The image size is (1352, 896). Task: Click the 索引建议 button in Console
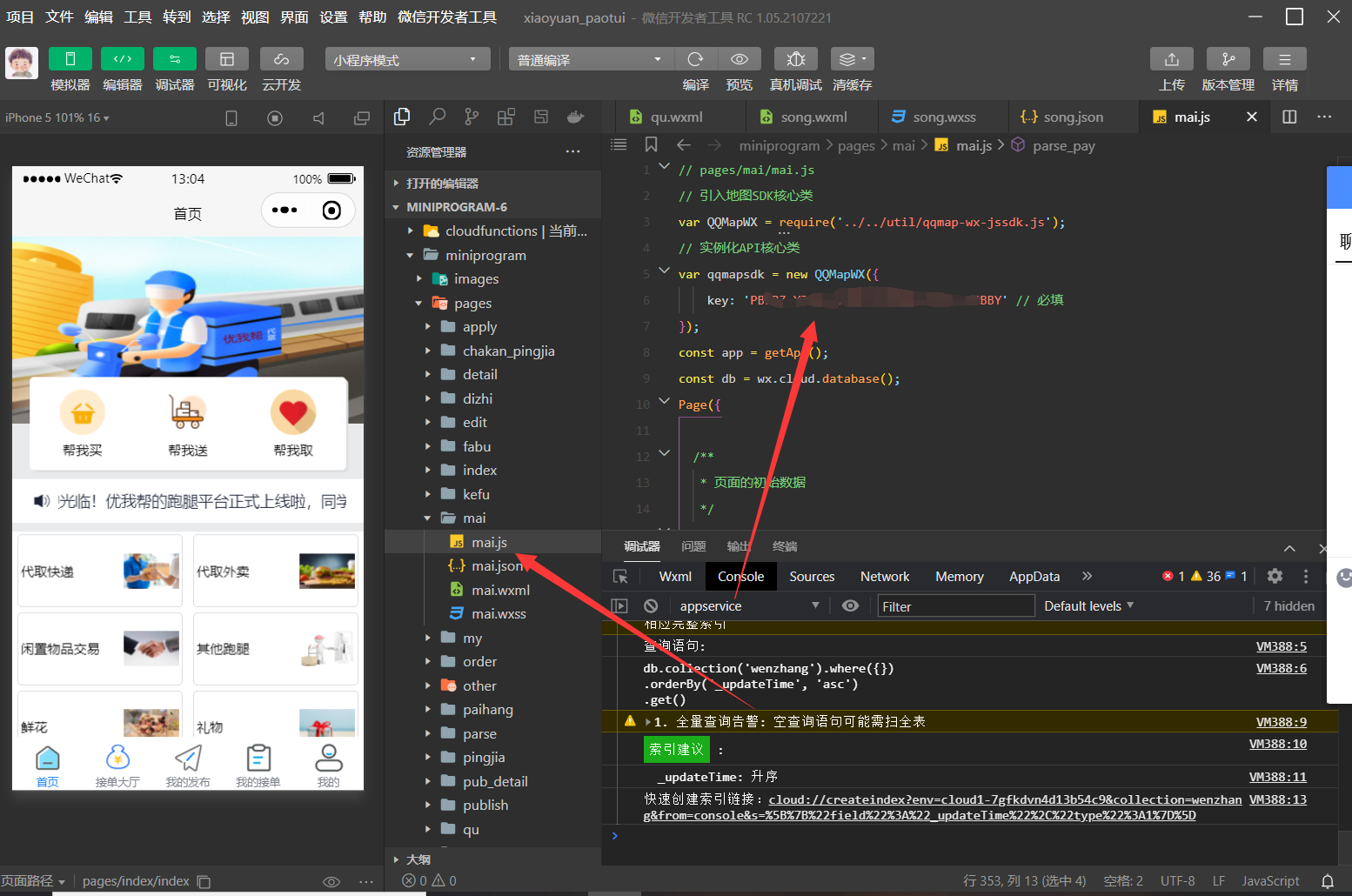pyautogui.click(x=676, y=749)
